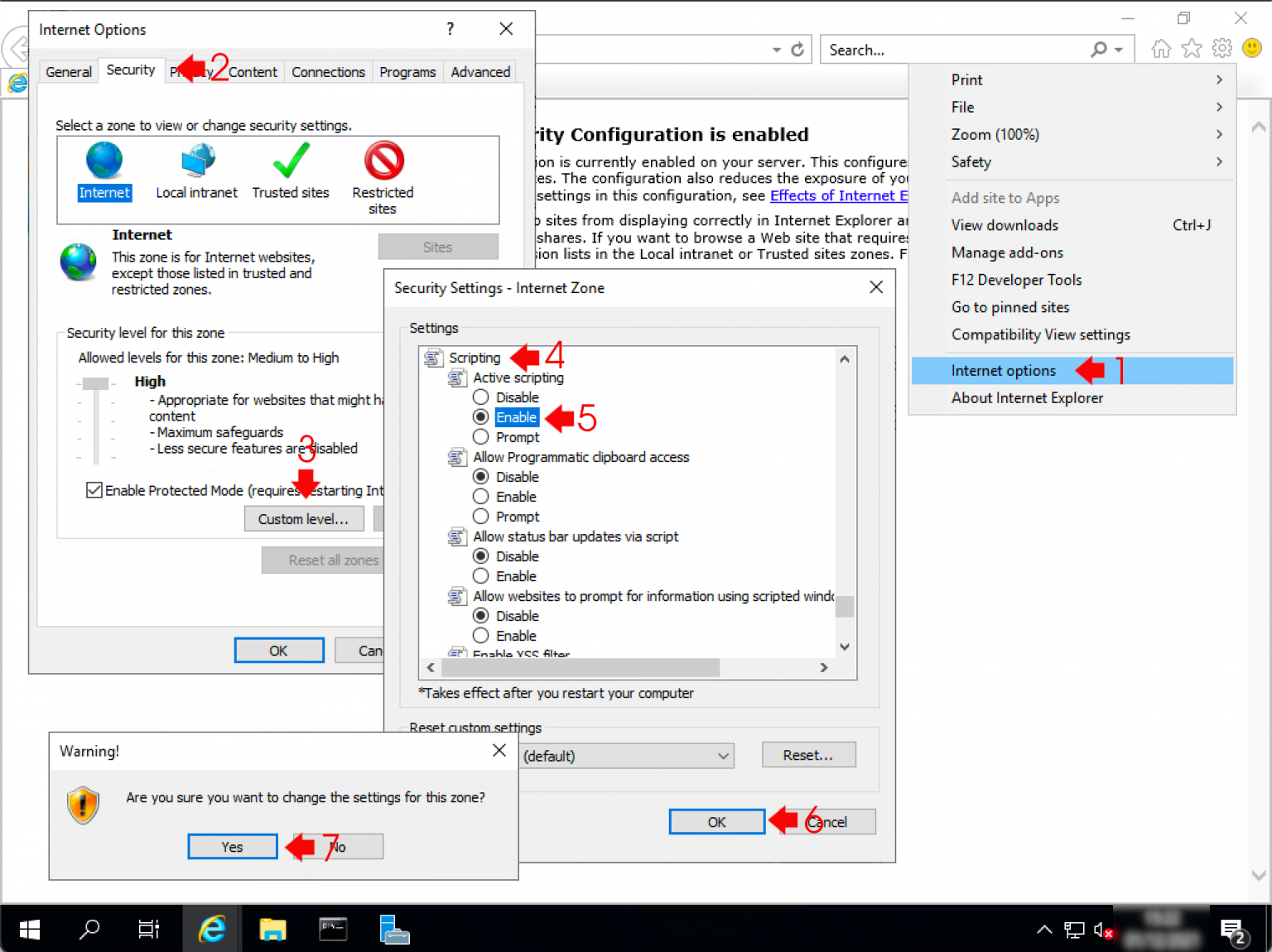Select the Local intranet zone icon
Image resolution: width=1272 pixels, height=952 pixels.
pos(196,160)
